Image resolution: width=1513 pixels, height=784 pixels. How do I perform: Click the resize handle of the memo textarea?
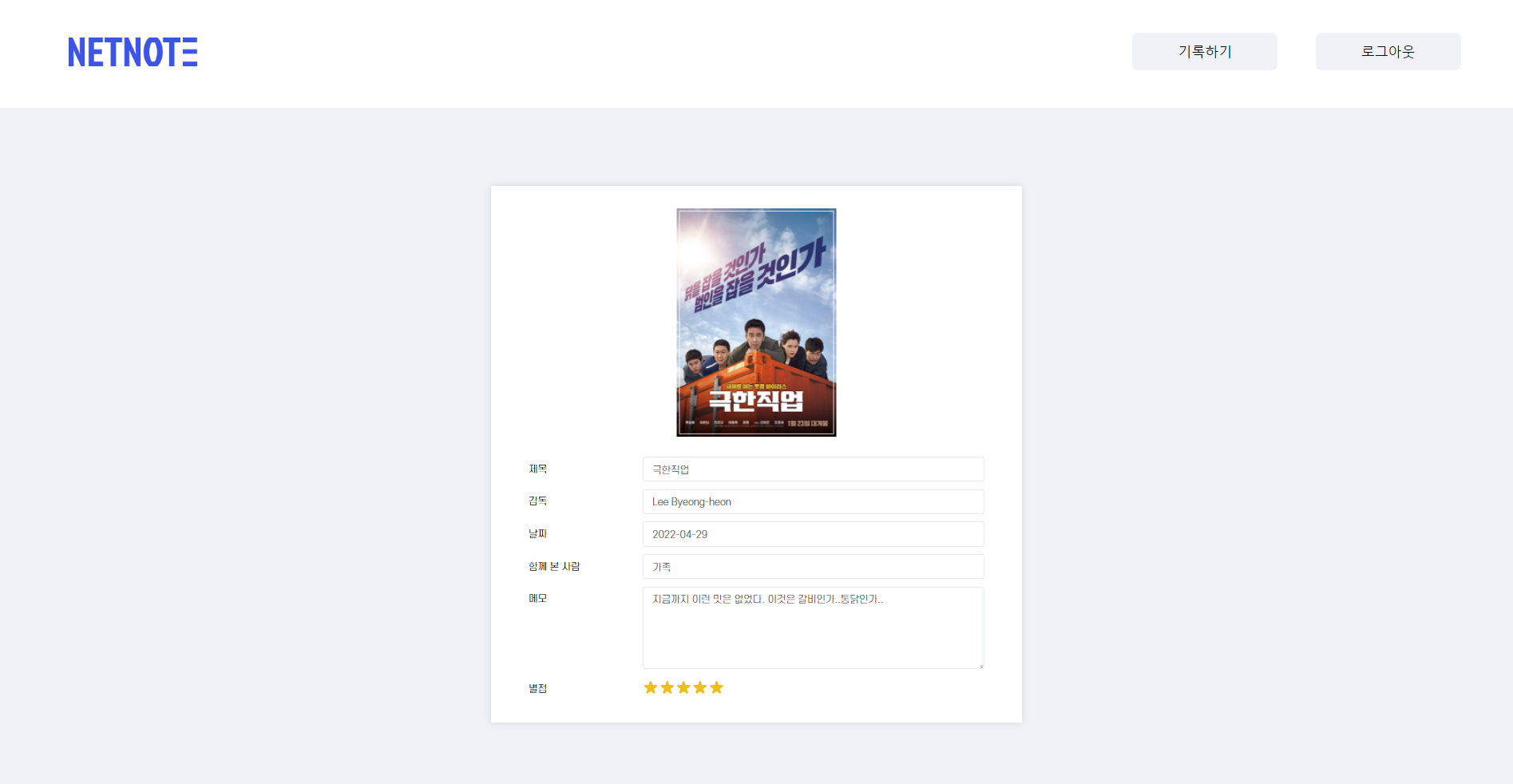[x=980, y=665]
